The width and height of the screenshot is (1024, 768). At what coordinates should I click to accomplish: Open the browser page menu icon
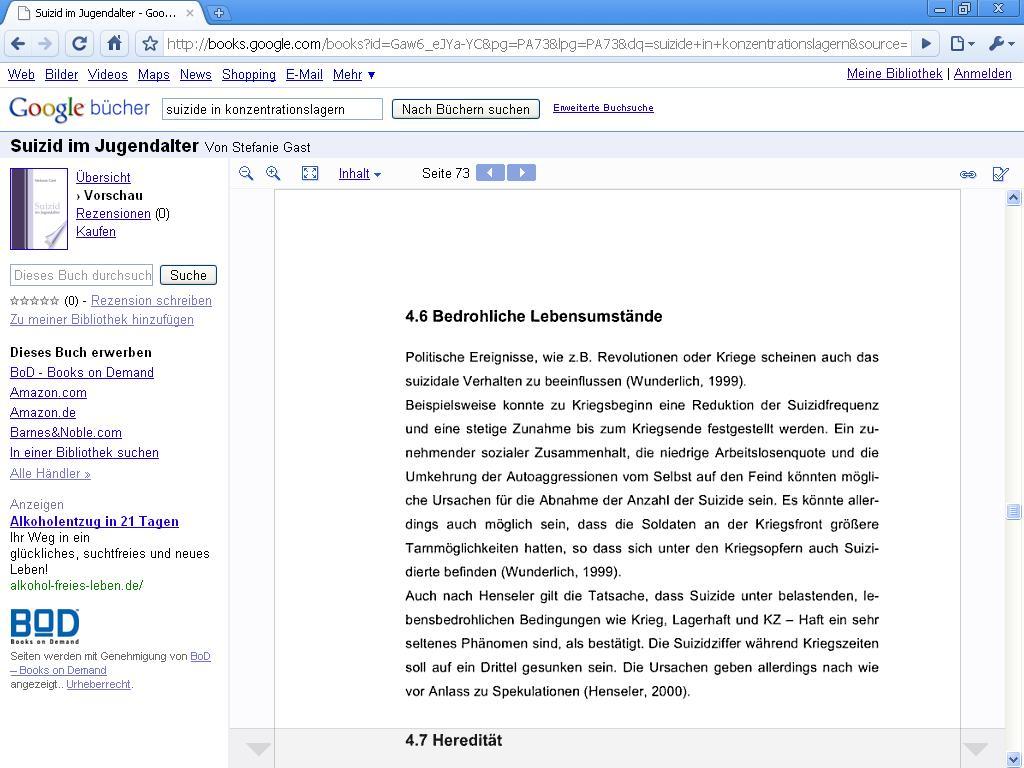[961, 44]
